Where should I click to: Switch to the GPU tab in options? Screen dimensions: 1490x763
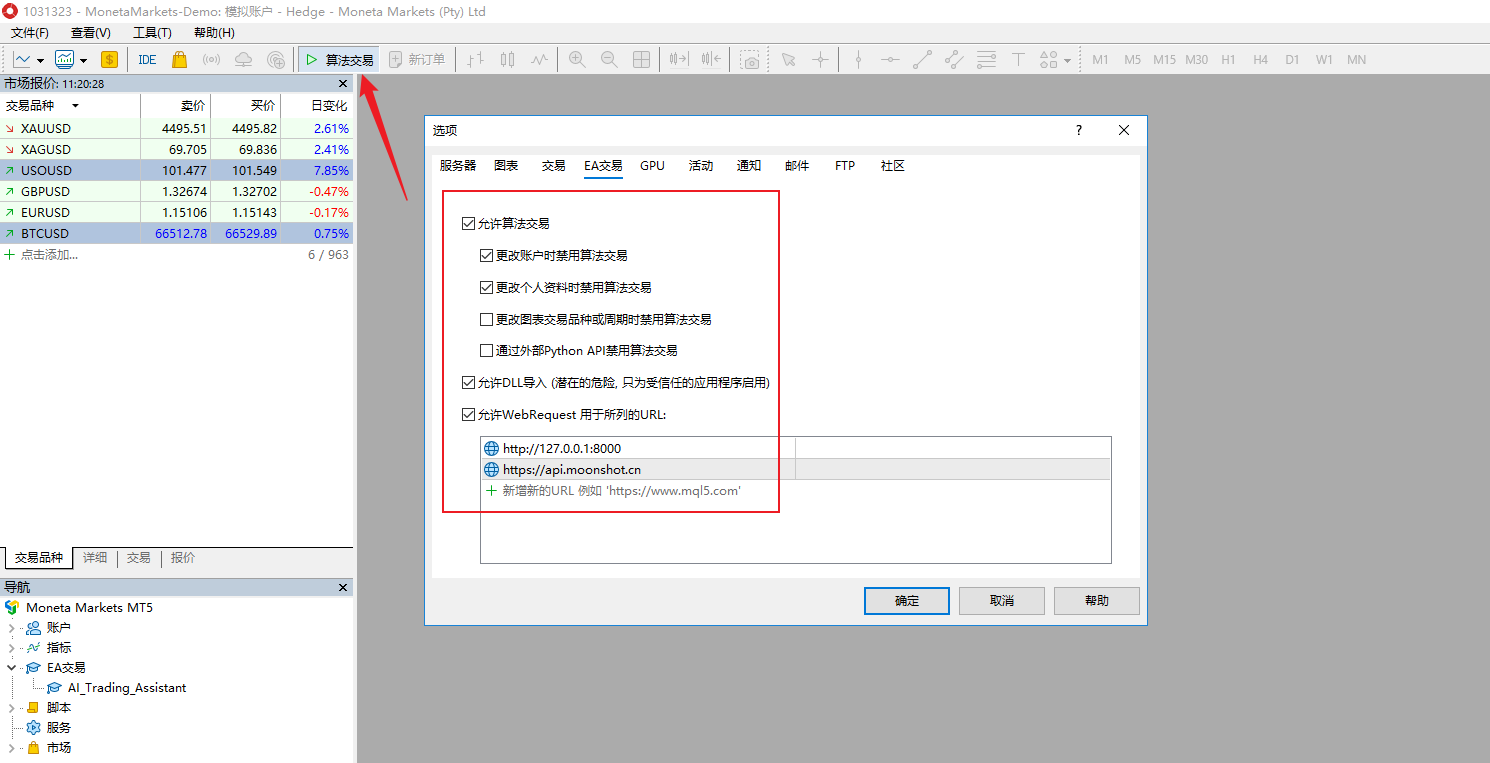[652, 166]
